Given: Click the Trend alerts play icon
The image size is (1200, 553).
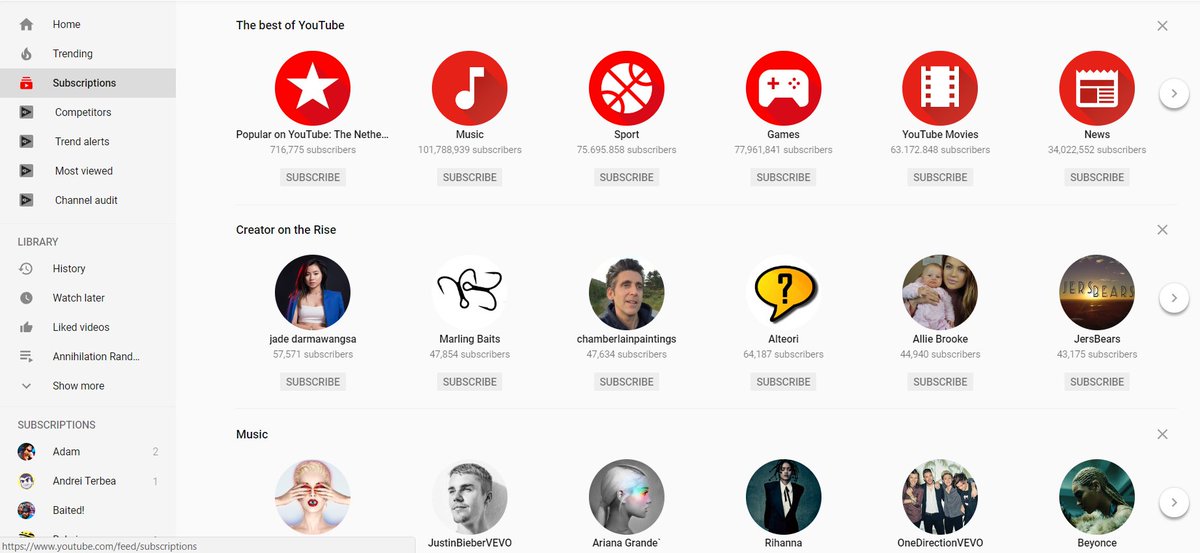Looking at the screenshot, I should tap(27, 142).
